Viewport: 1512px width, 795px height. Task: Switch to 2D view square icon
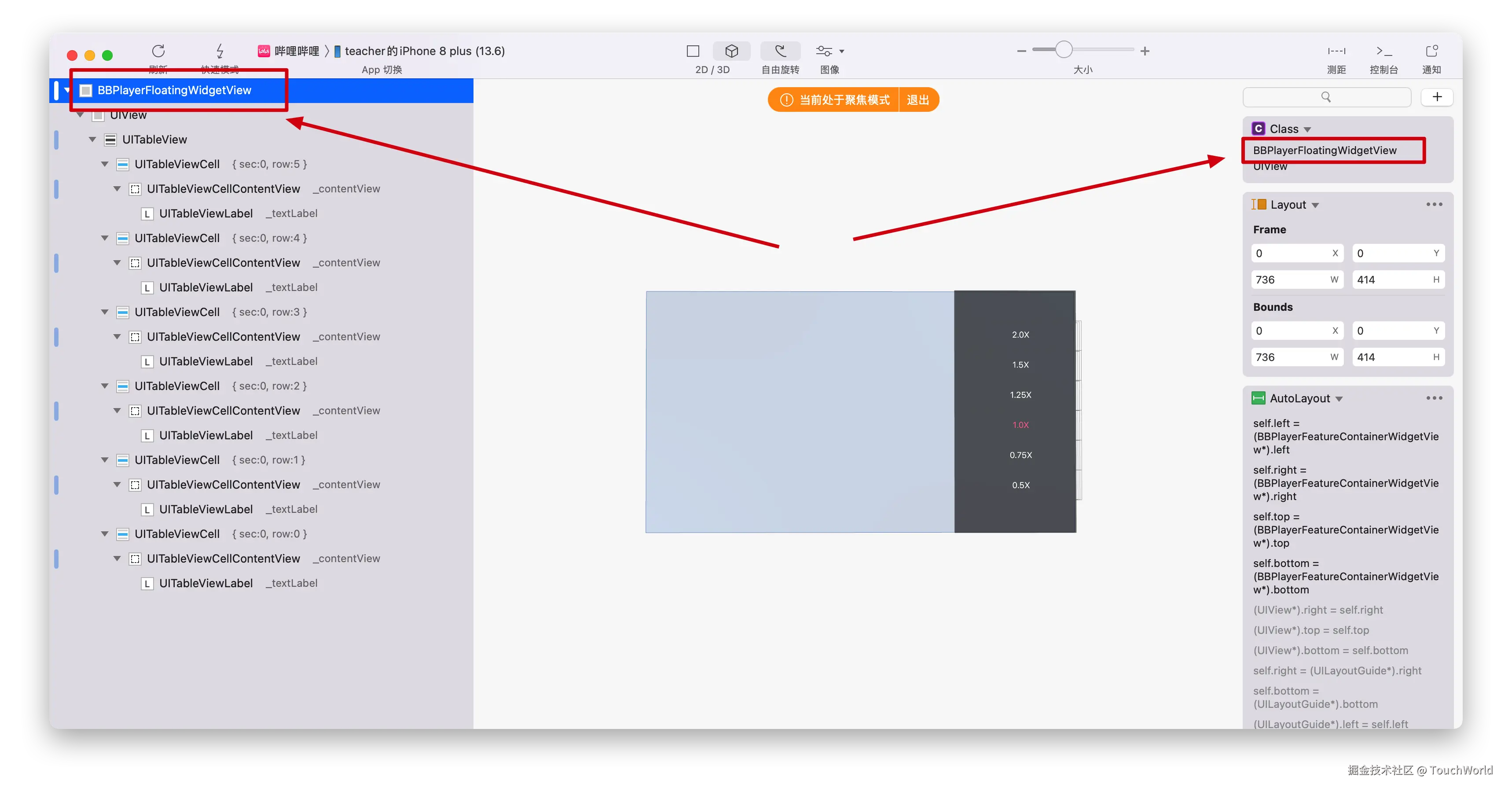pyautogui.click(x=693, y=51)
